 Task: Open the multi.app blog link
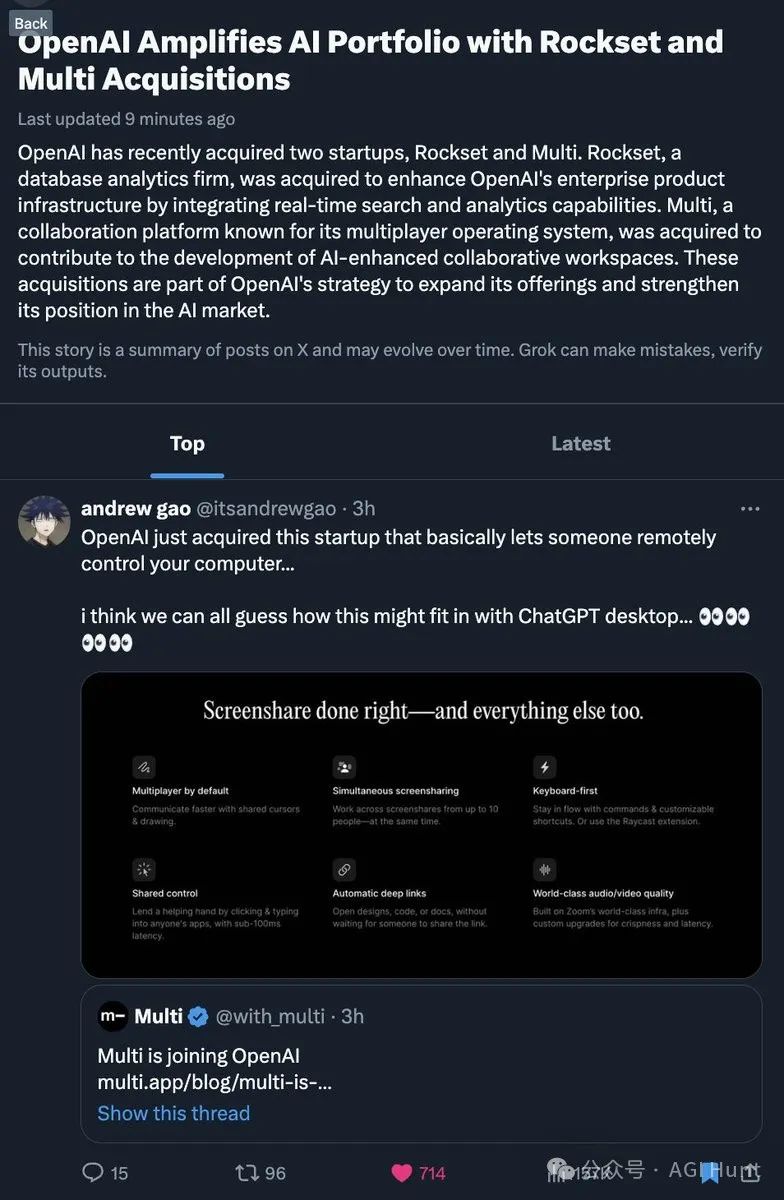(214, 1082)
